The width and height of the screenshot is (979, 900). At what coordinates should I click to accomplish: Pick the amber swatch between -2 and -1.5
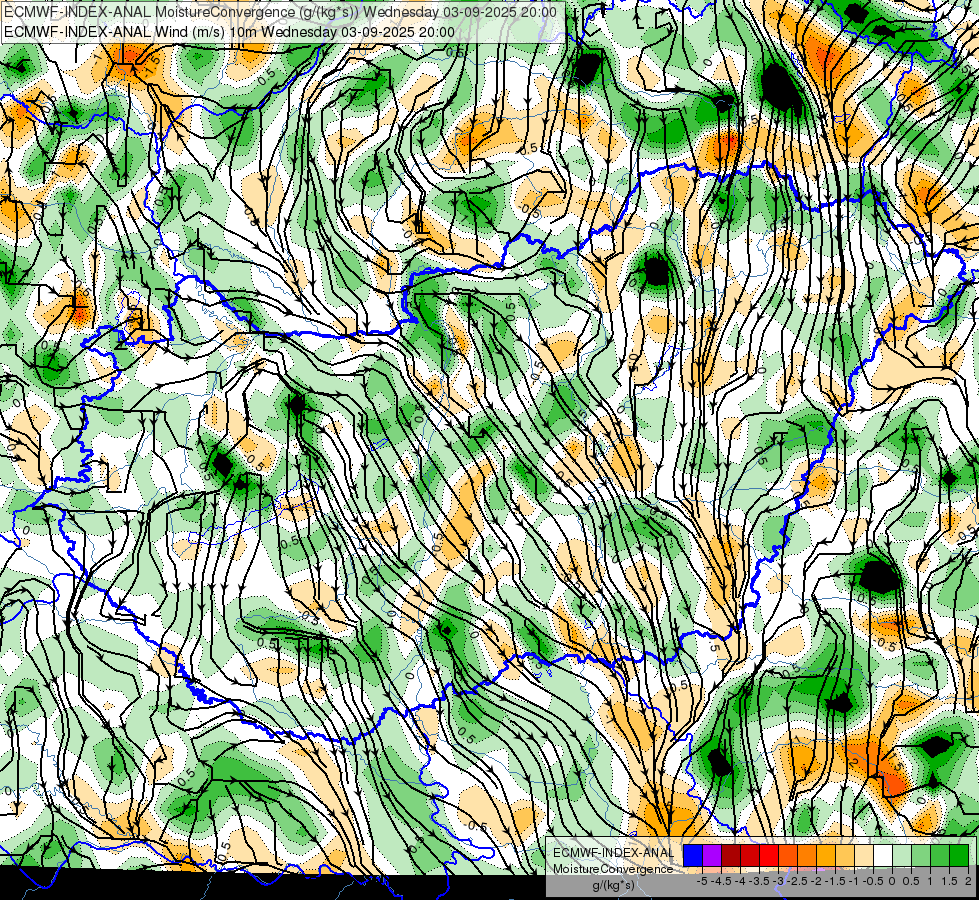pos(826,855)
